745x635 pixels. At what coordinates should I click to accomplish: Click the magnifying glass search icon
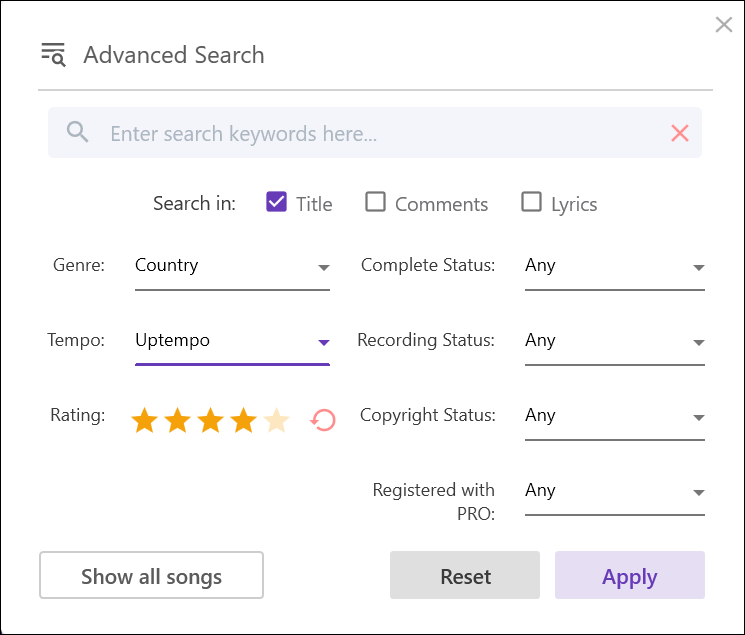point(77,132)
